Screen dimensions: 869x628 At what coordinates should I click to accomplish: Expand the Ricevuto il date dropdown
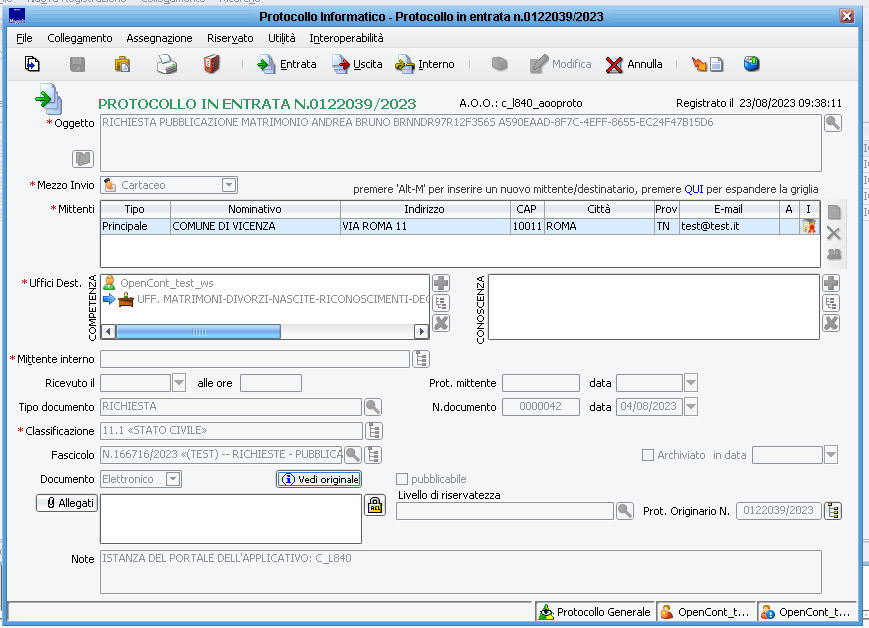click(x=180, y=382)
